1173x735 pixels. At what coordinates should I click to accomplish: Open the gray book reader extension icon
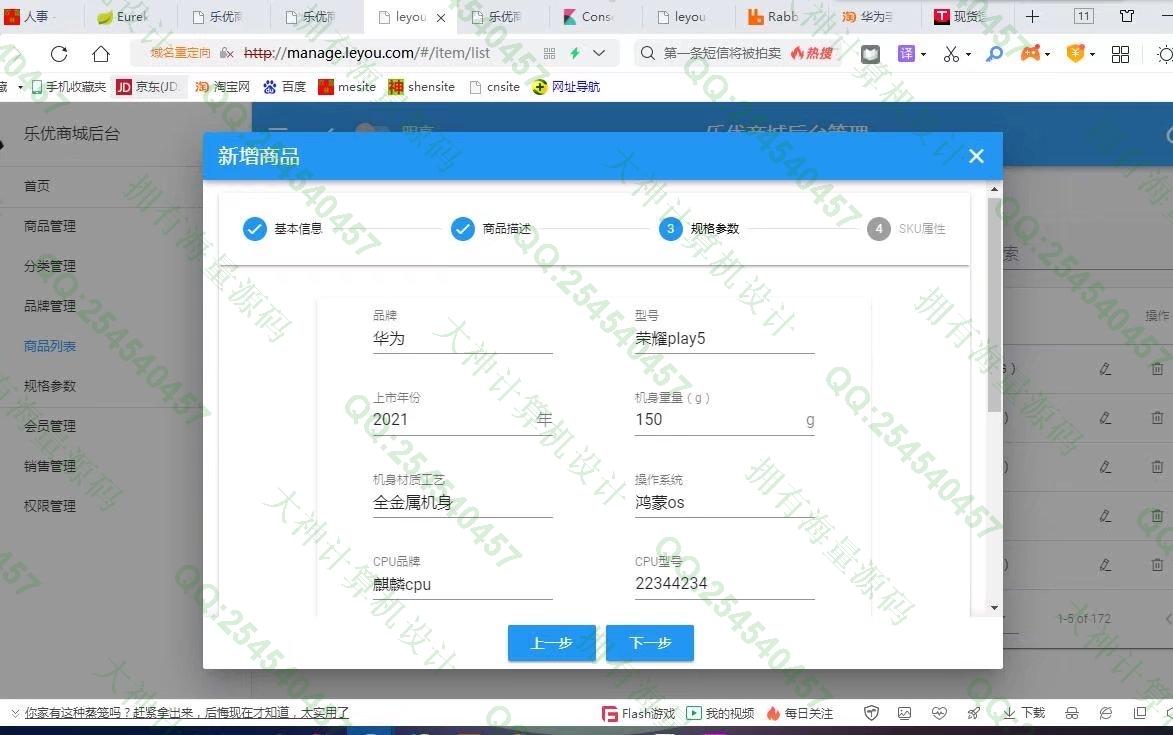(x=870, y=54)
